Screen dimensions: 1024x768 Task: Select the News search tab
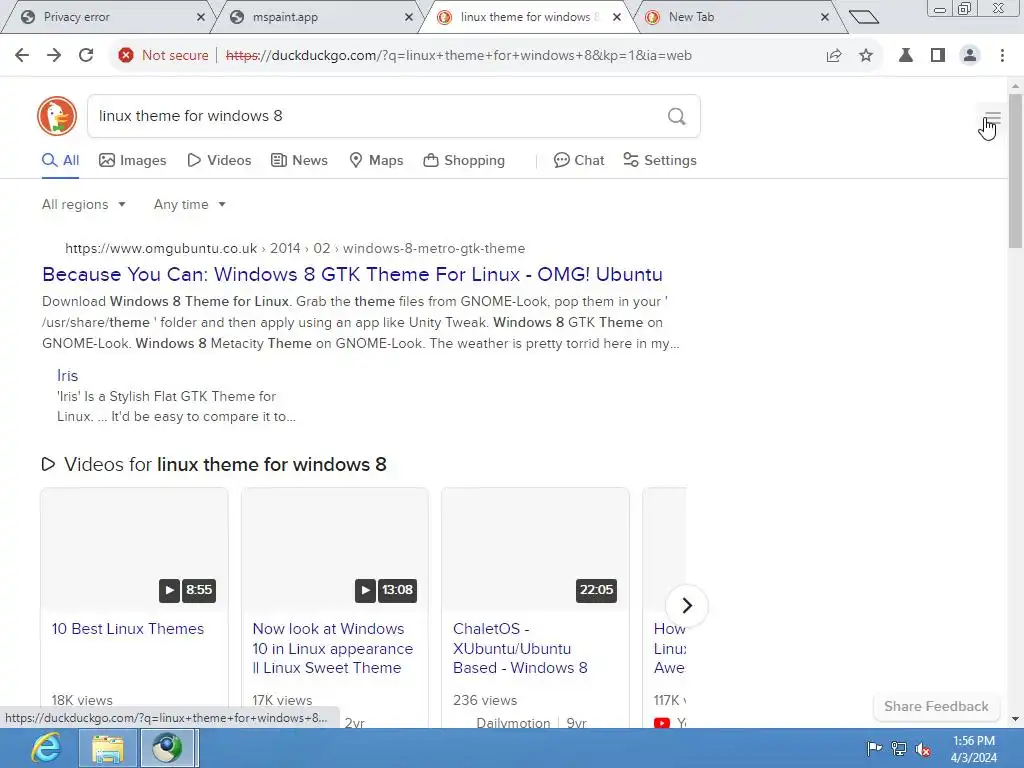tap(300, 161)
